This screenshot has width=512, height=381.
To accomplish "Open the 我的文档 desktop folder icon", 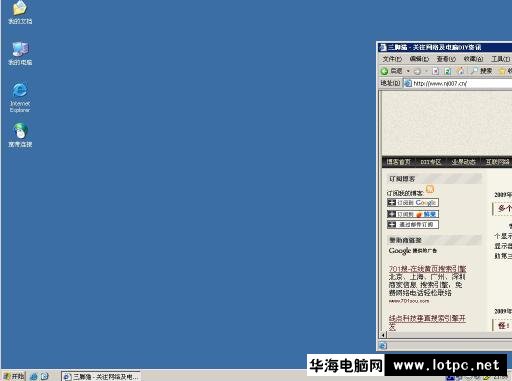I will 20,13.
